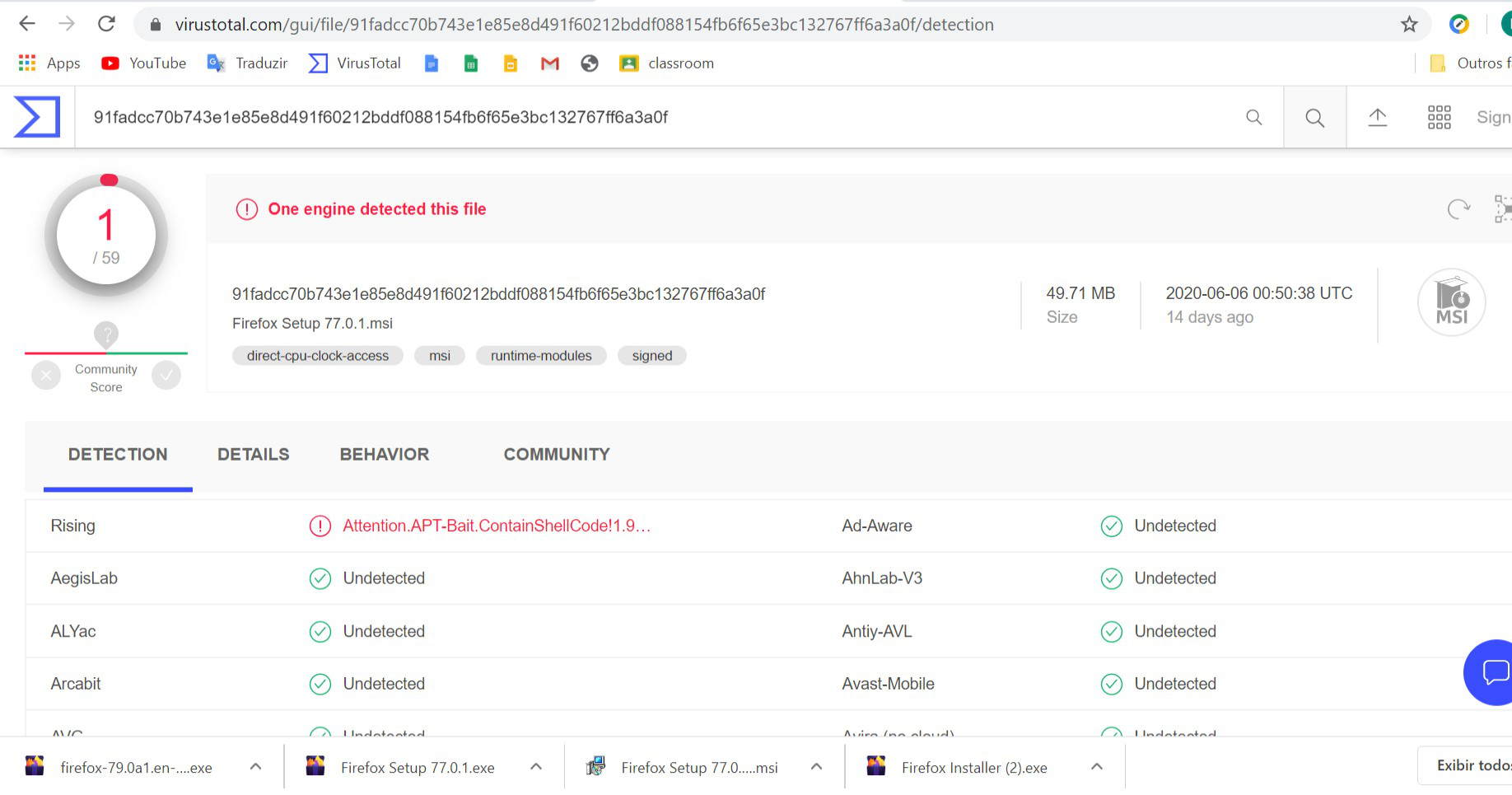Open the classroom bookmark

point(666,63)
